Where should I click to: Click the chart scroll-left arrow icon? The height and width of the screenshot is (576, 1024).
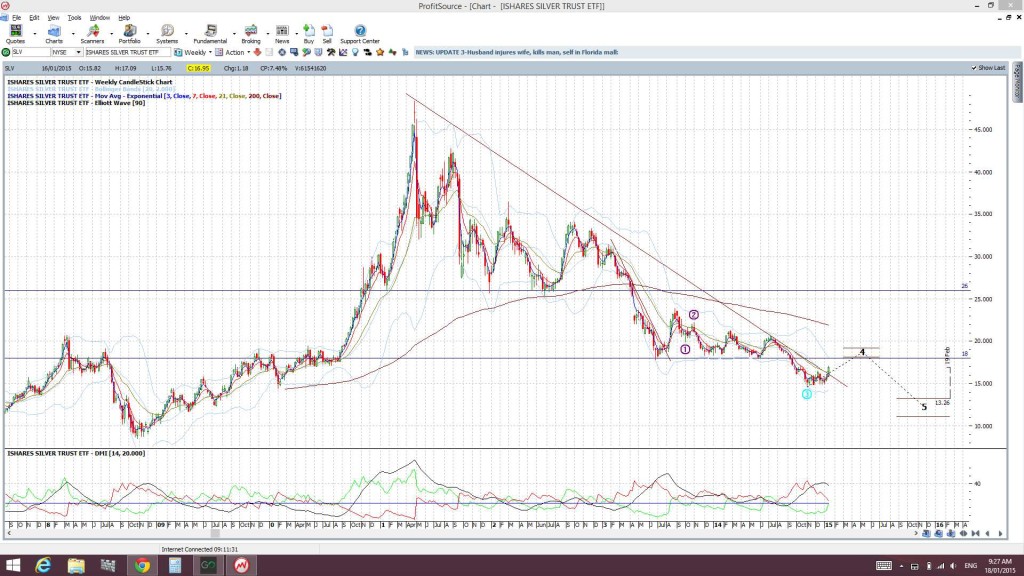987,534
